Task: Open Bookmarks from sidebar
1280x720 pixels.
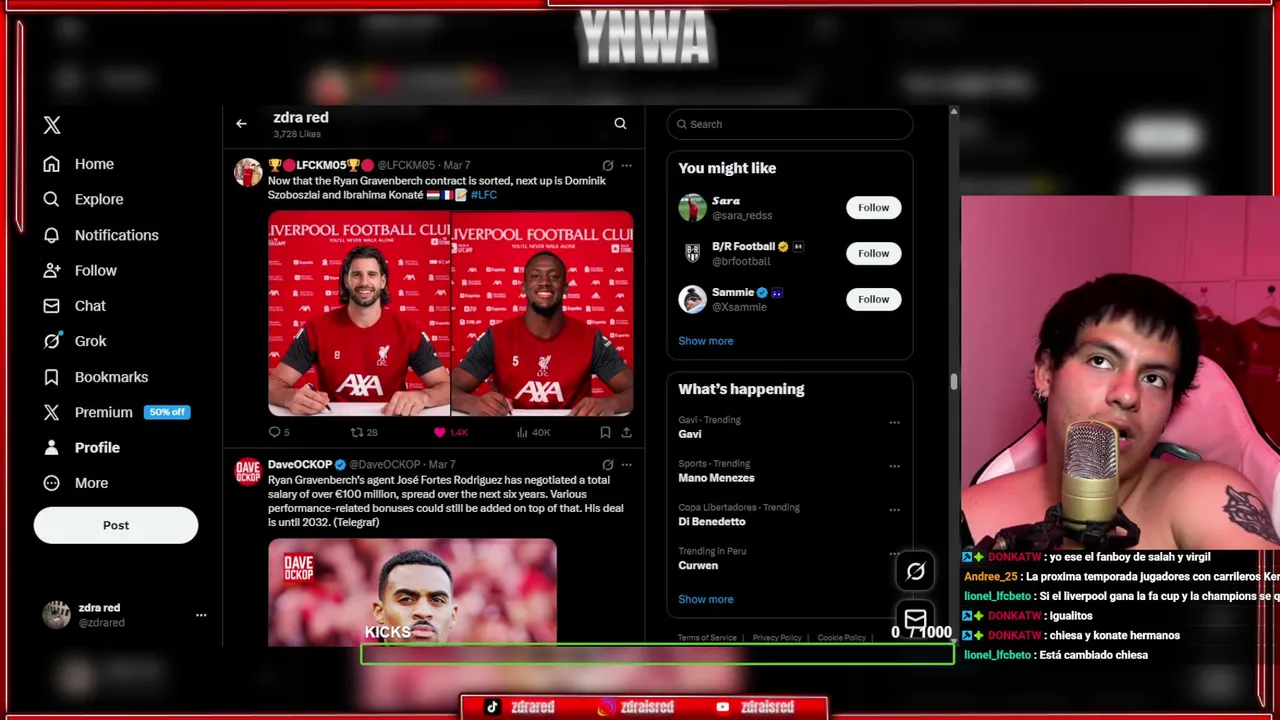Action: (x=96, y=377)
